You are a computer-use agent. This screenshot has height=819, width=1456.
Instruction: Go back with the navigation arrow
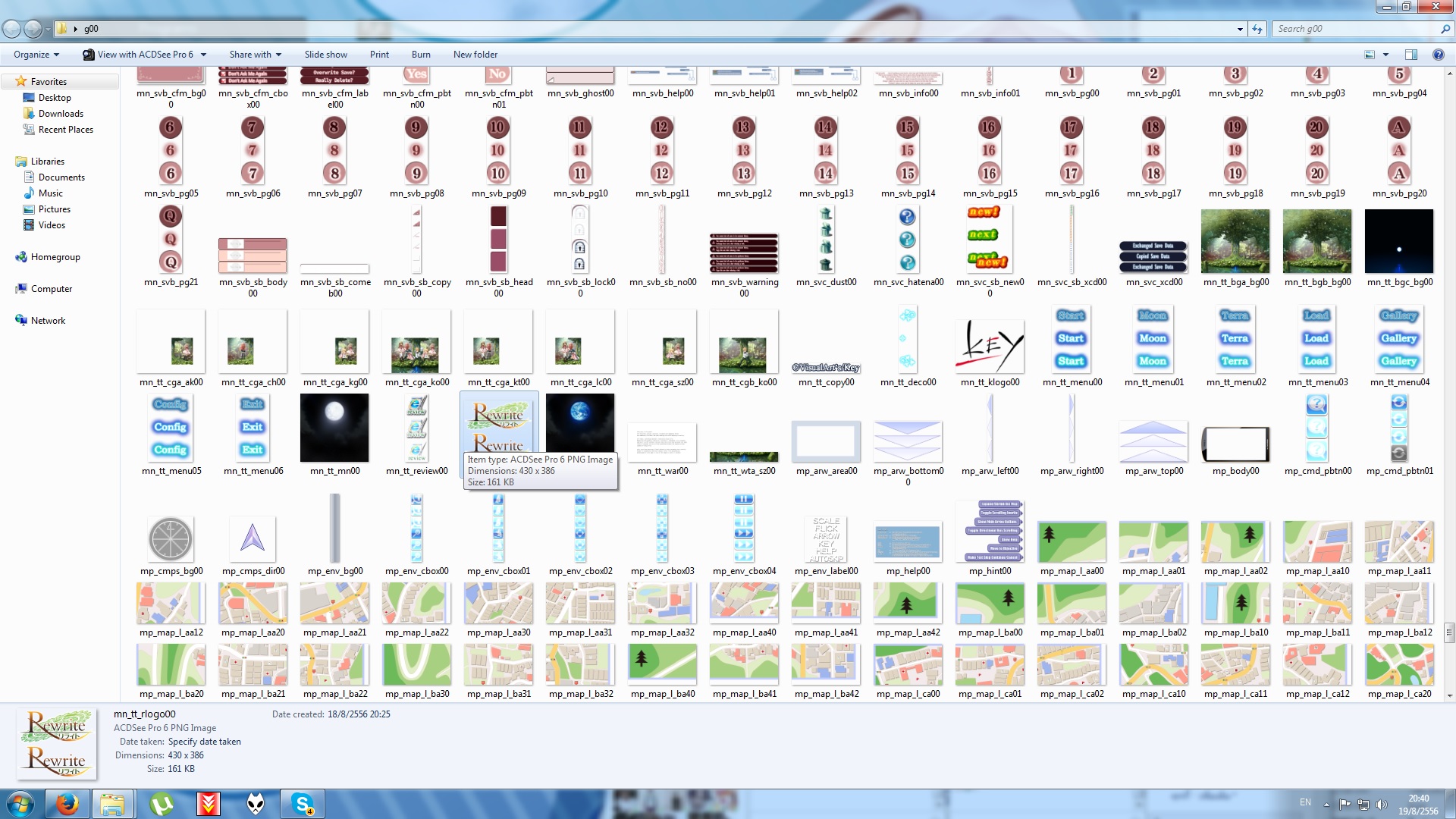click(11, 29)
